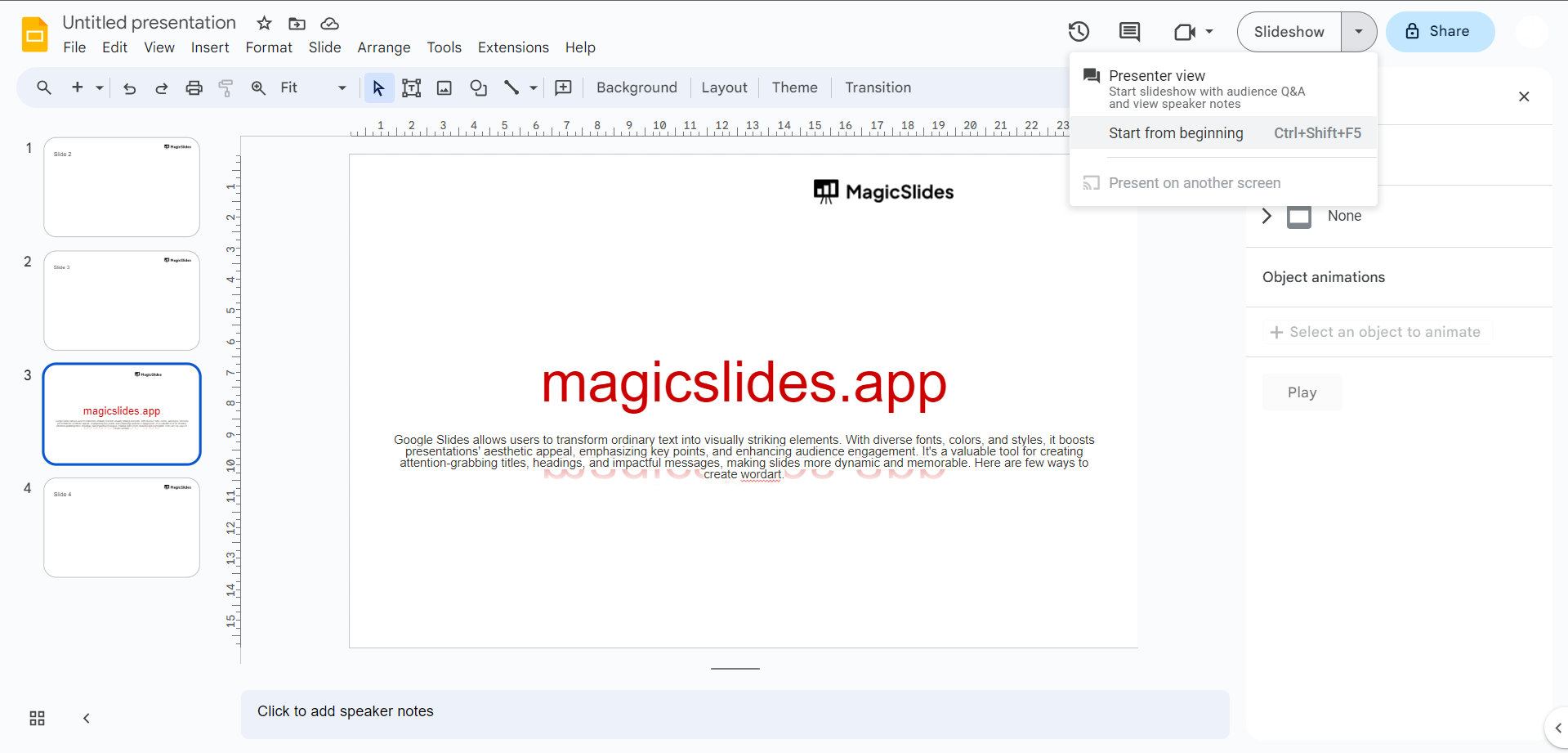The height and width of the screenshot is (753, 1568).
Task: Open the grid view icon
Action: pos(37,718)
